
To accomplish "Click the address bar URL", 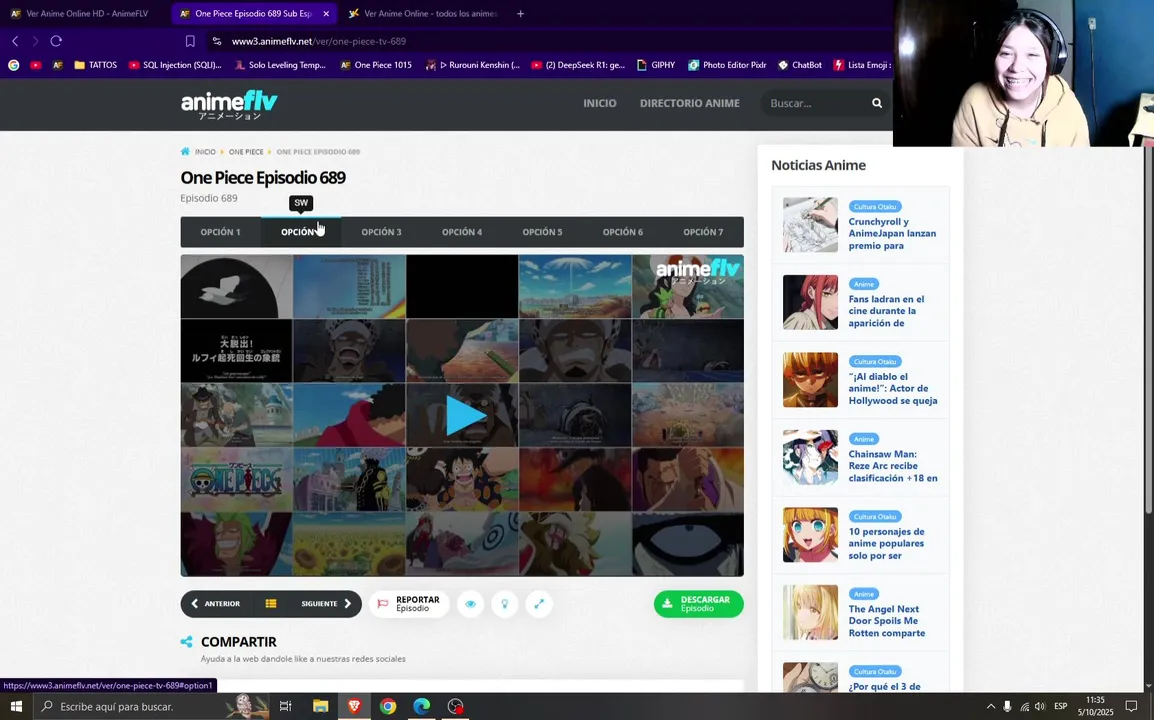I will [319, 41].
